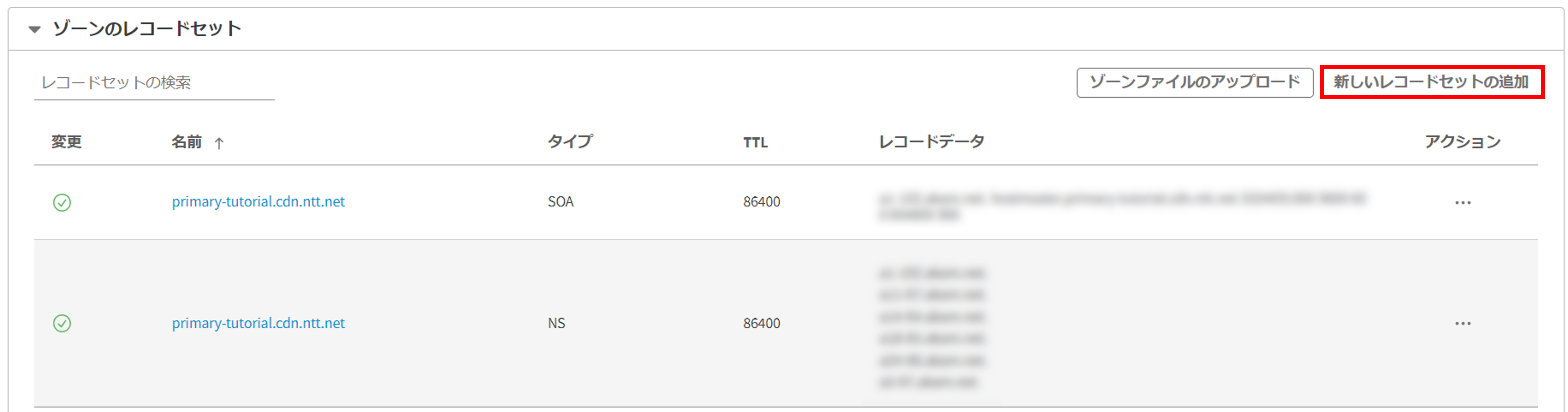Sort by the 名前 column header
1568x412 pixels.
(x=186, y=142)
